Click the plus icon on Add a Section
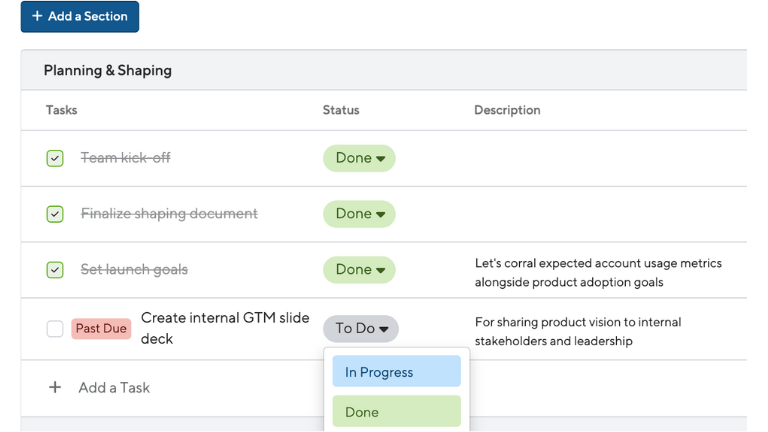Screen dimensions: 768x432 click(x=37, y=16)
